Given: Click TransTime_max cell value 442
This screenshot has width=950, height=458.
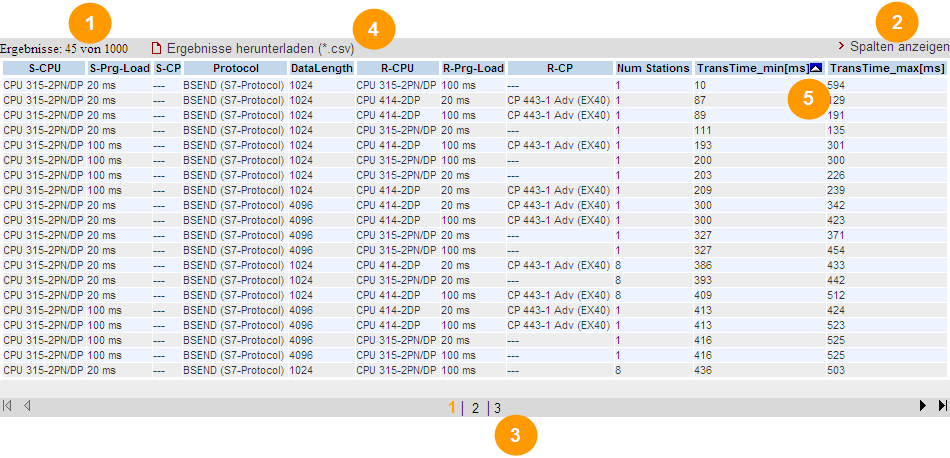Looking at the screenshot, I should click(x=836, y=280).
